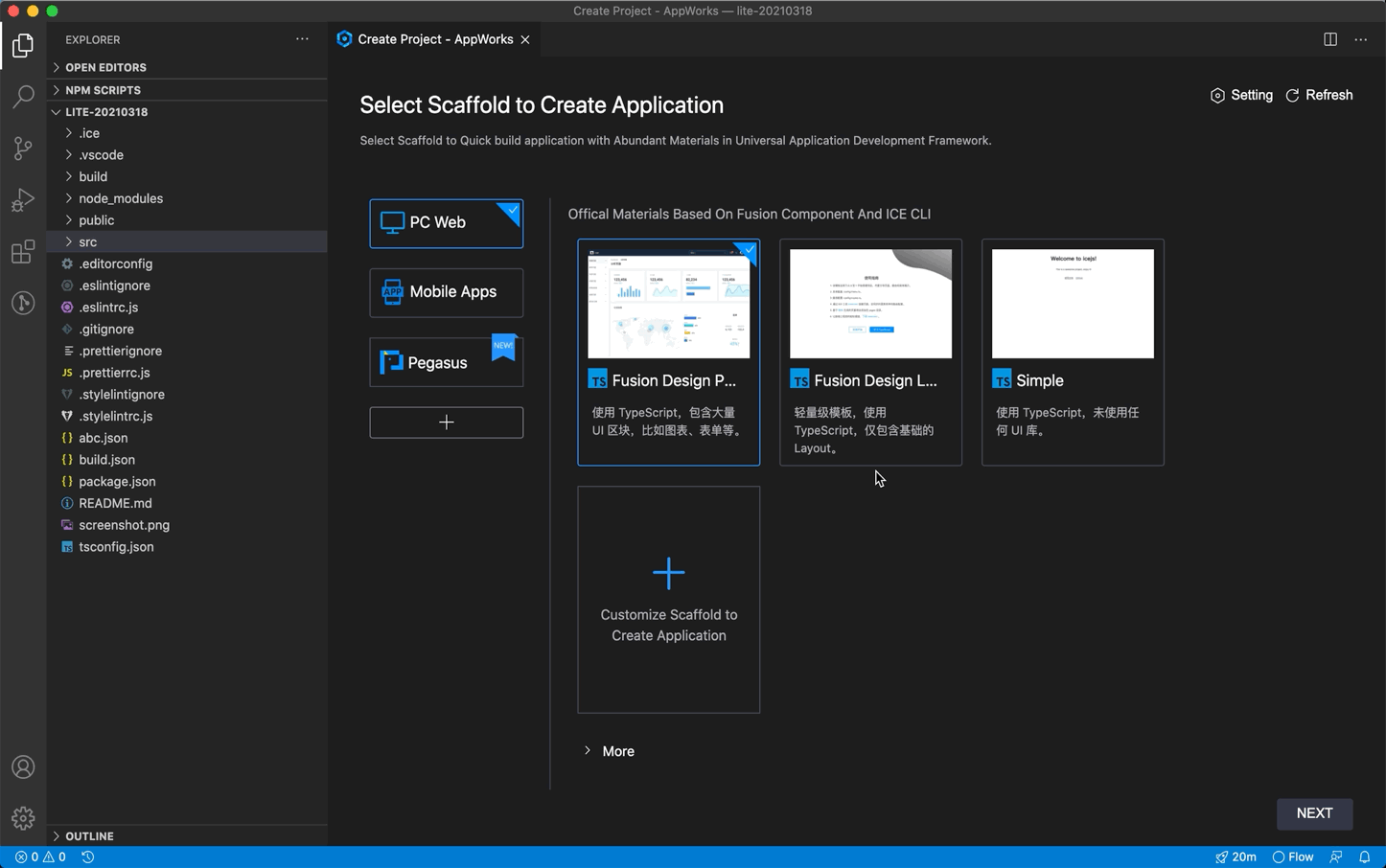Split the editor to the right
The image size is (1386, 868).
tap(1330, 39)
